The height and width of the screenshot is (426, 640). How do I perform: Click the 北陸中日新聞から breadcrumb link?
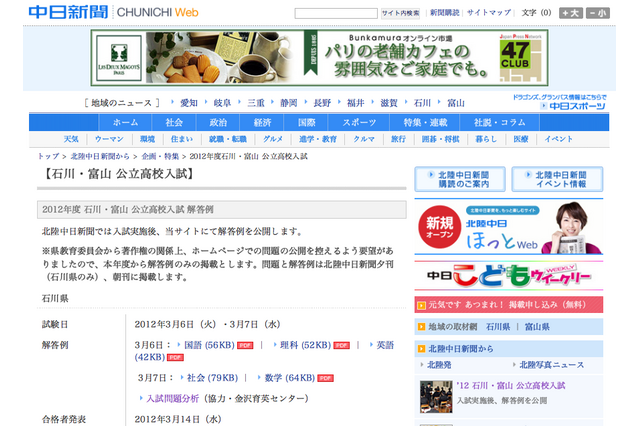pyautogui.click(x=100, y=156)
